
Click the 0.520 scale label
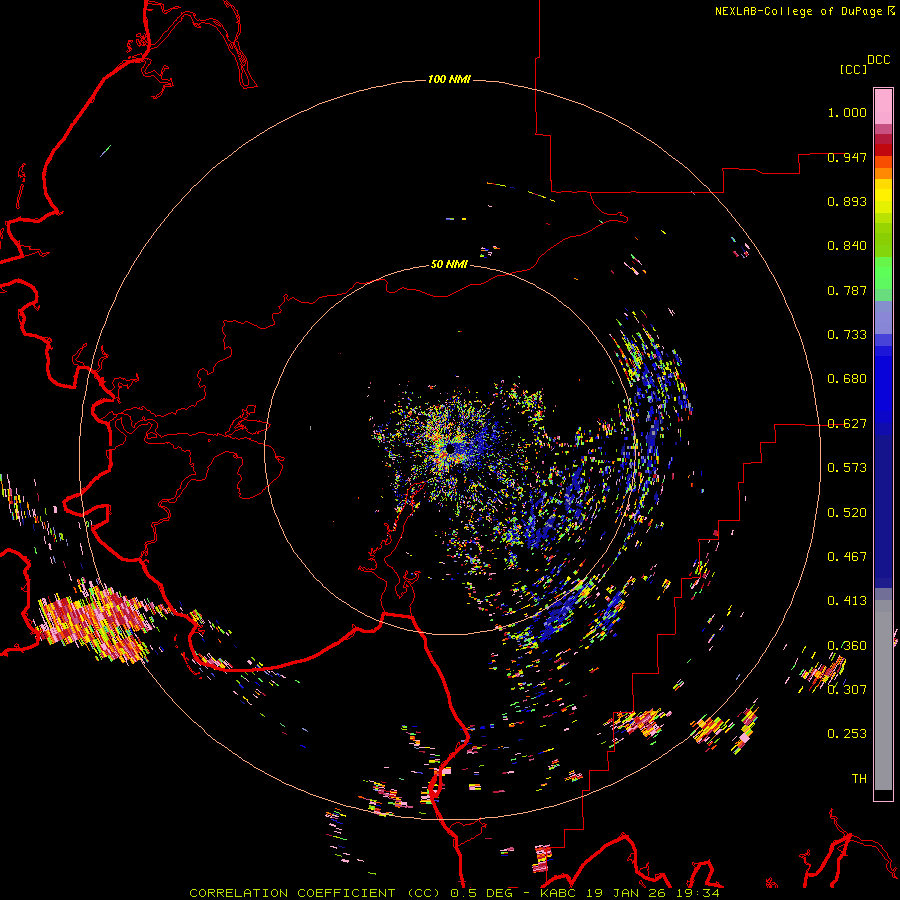tap(847, 513)
